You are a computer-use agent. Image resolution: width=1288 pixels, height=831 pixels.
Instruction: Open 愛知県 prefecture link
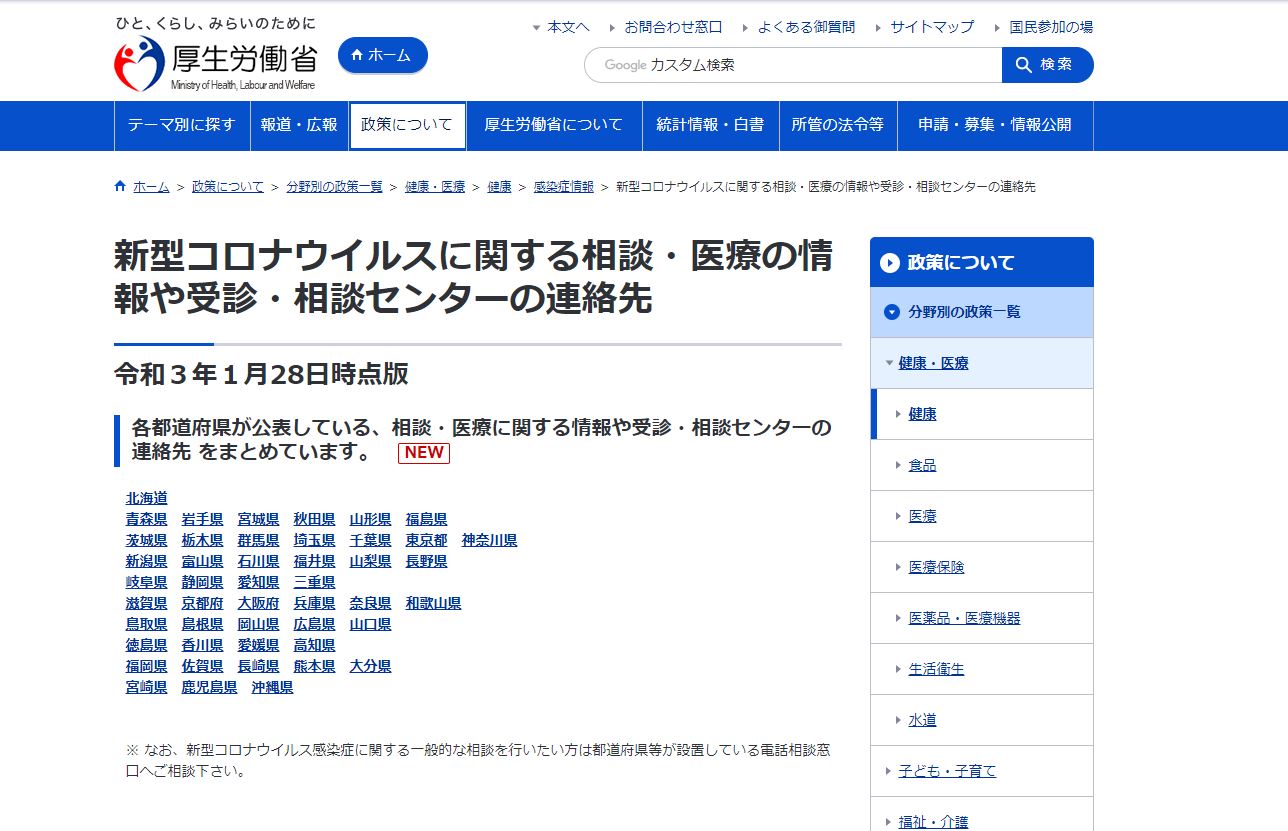point(259,582)
